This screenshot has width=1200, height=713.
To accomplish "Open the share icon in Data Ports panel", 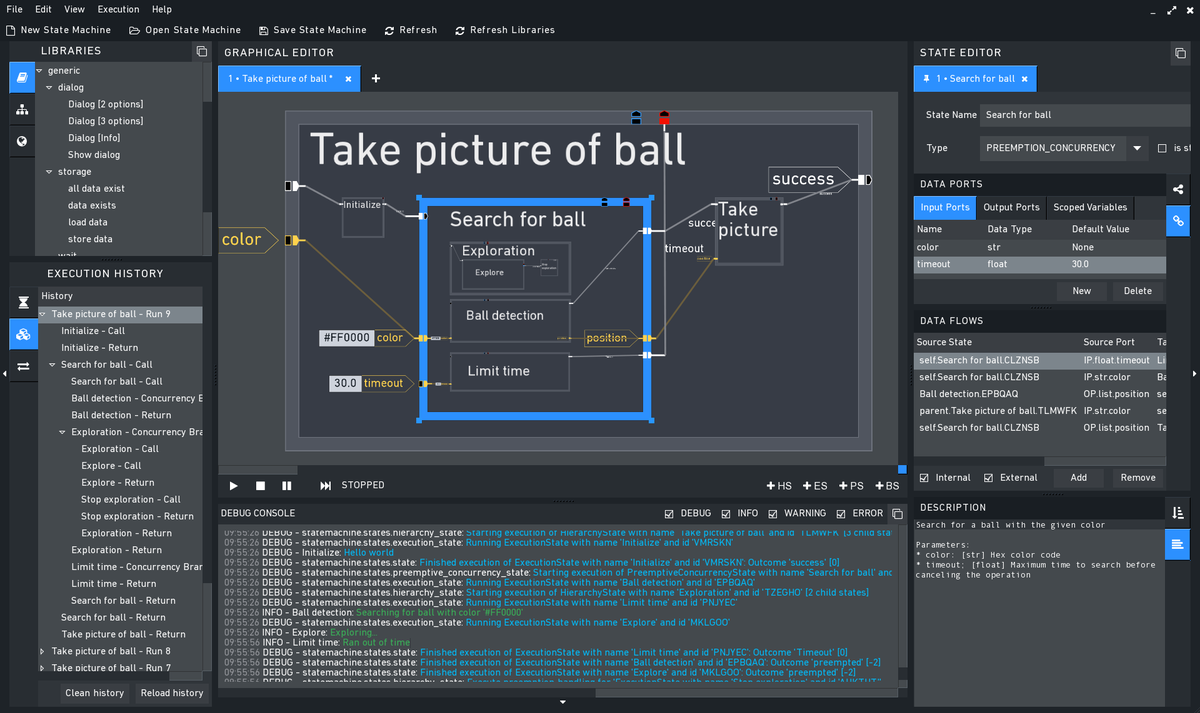I will pyautogui.click(x=1177, y=188).
